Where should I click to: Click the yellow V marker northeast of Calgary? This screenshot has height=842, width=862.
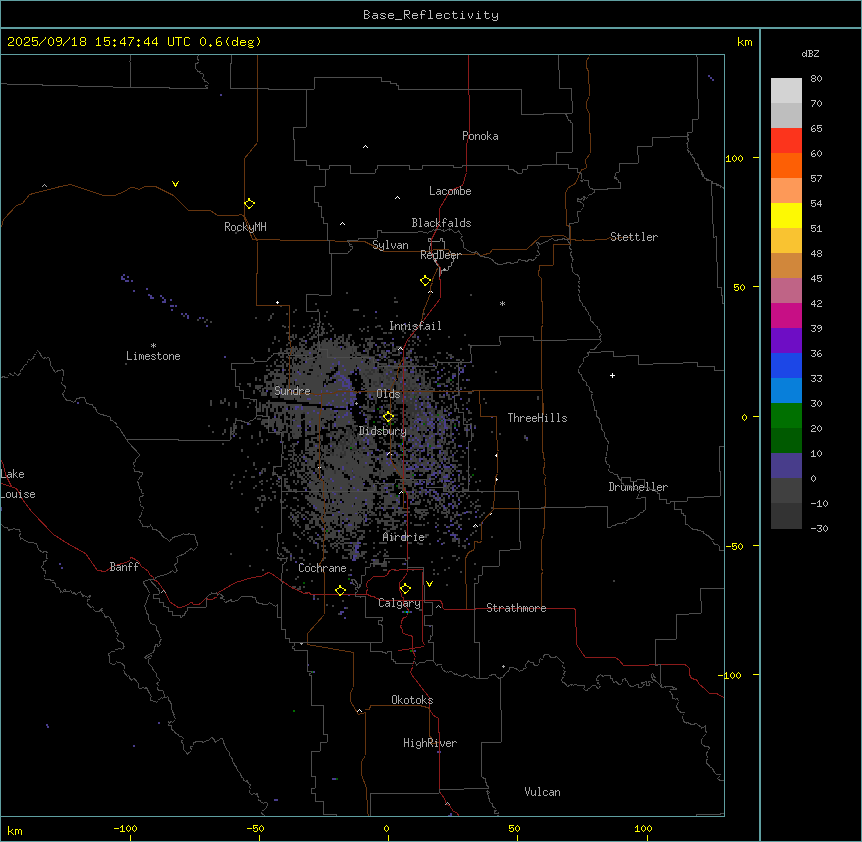click(429, 584)
